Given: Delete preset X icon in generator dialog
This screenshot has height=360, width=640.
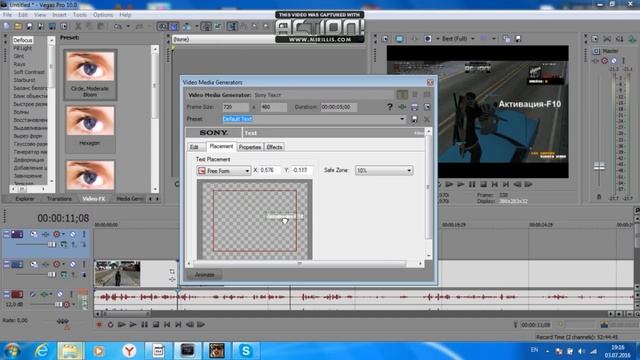Looking at the screenshot, I should [x=427, y=119].
